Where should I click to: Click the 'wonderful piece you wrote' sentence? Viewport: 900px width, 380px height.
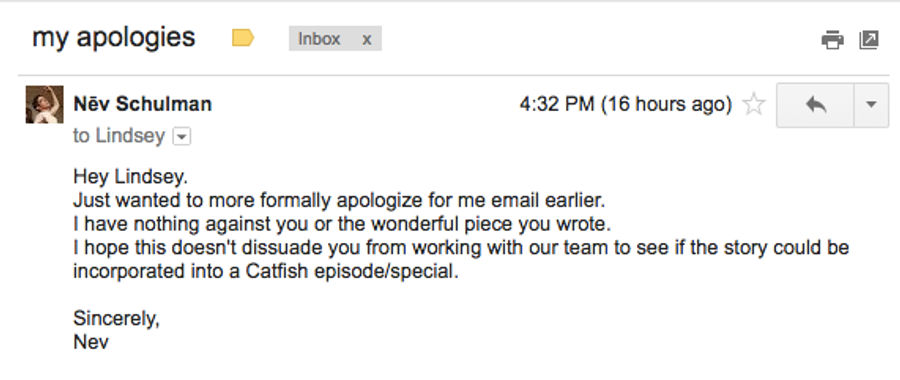pyautogui.click(x=342, y=224)
